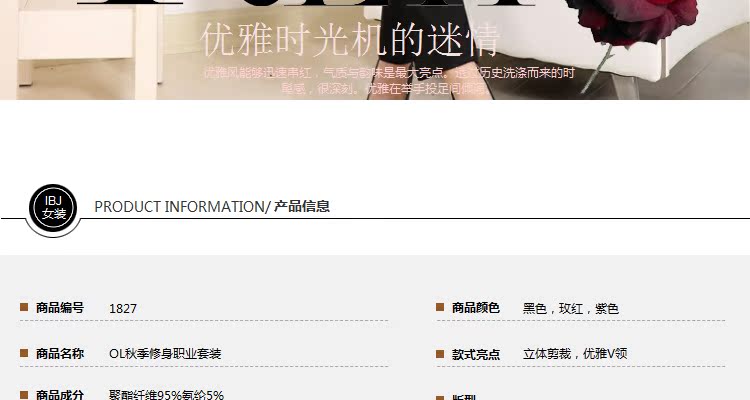Click the highlight text 立体剪裁，优雅V领
Viewport: 750px width, 400px height.
(575, 354)
